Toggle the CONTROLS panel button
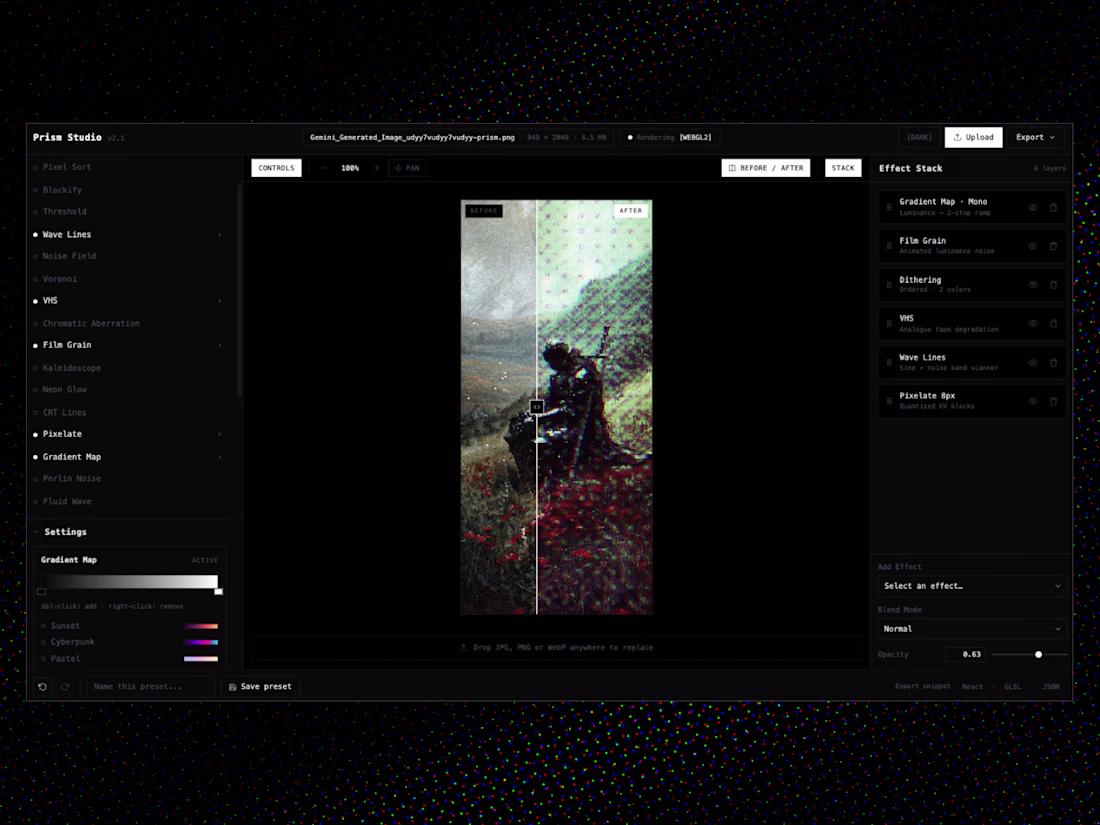 (276, 168)
